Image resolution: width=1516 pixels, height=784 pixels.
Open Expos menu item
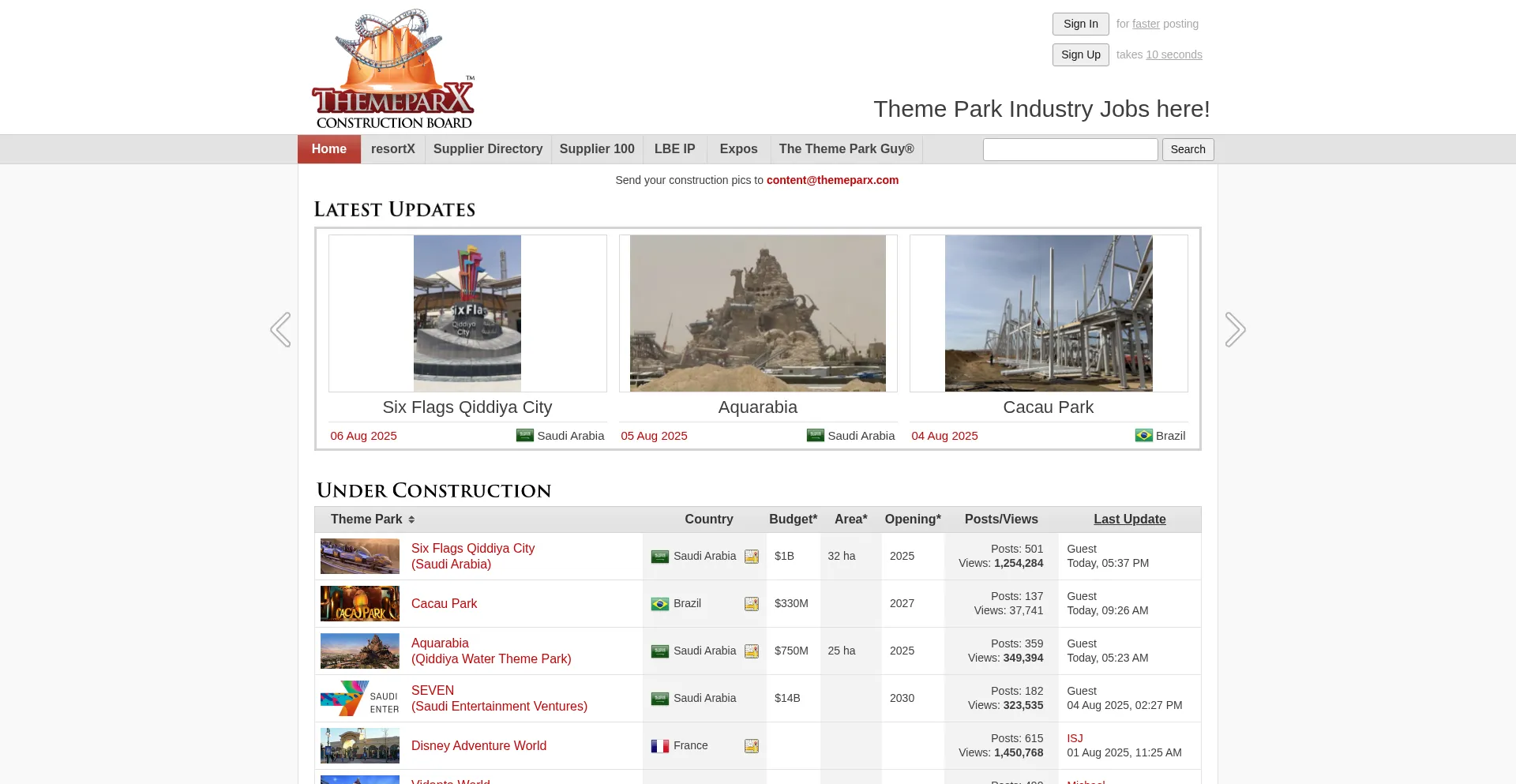pos(739,149)
